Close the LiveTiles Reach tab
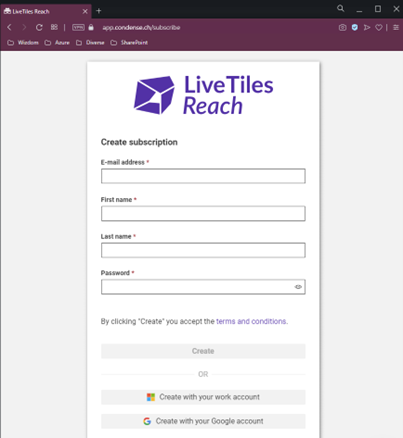The height and width of the screenshot is (438, 403). tap(85, 11)
